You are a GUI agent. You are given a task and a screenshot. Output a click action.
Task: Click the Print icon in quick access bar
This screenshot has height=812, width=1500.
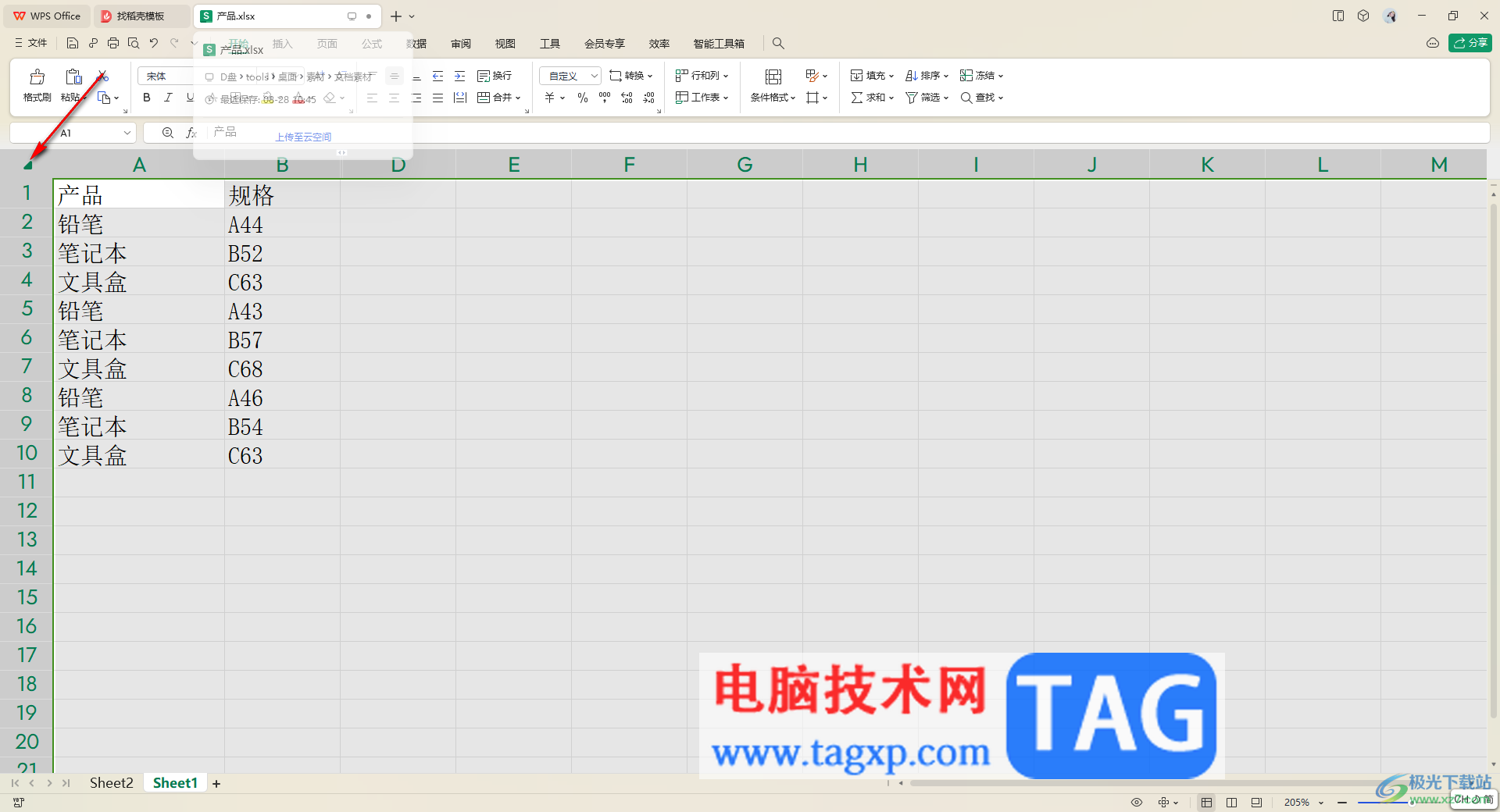[113, 43]
